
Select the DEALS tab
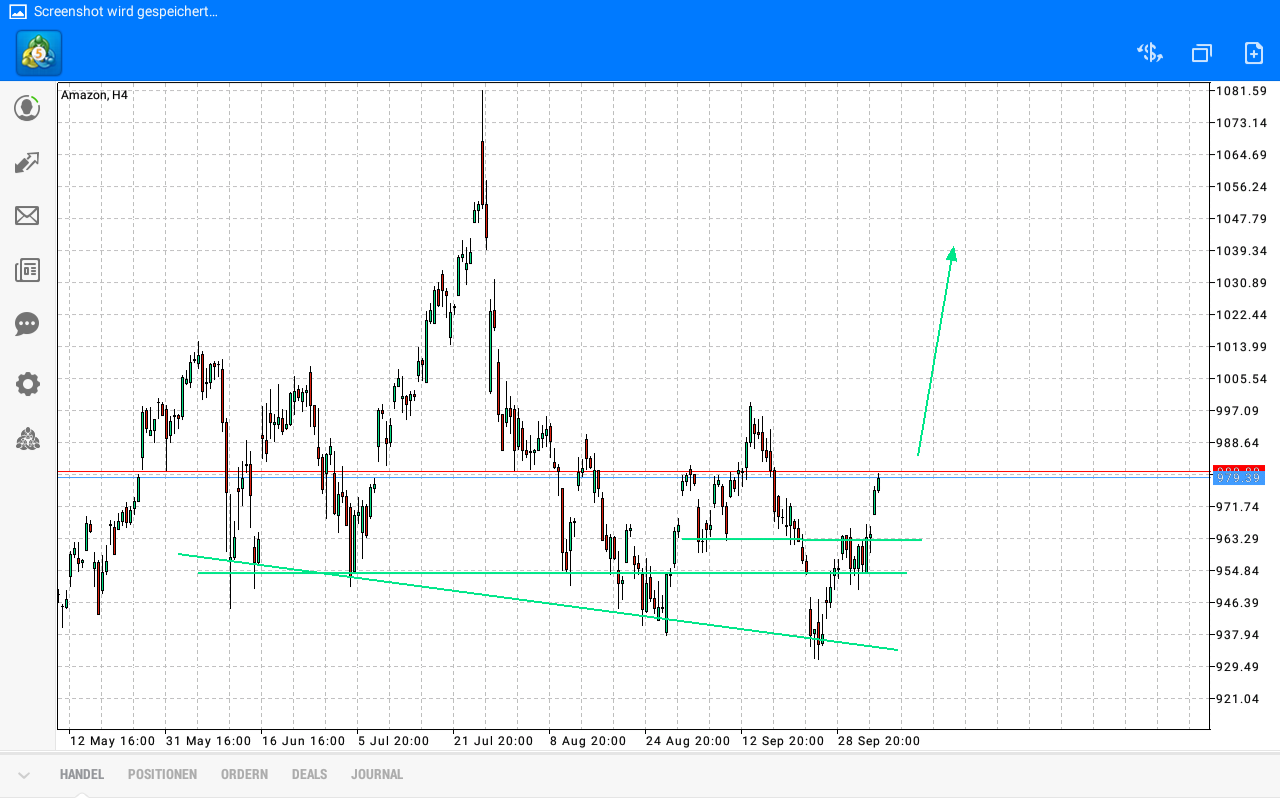(309, 773)
